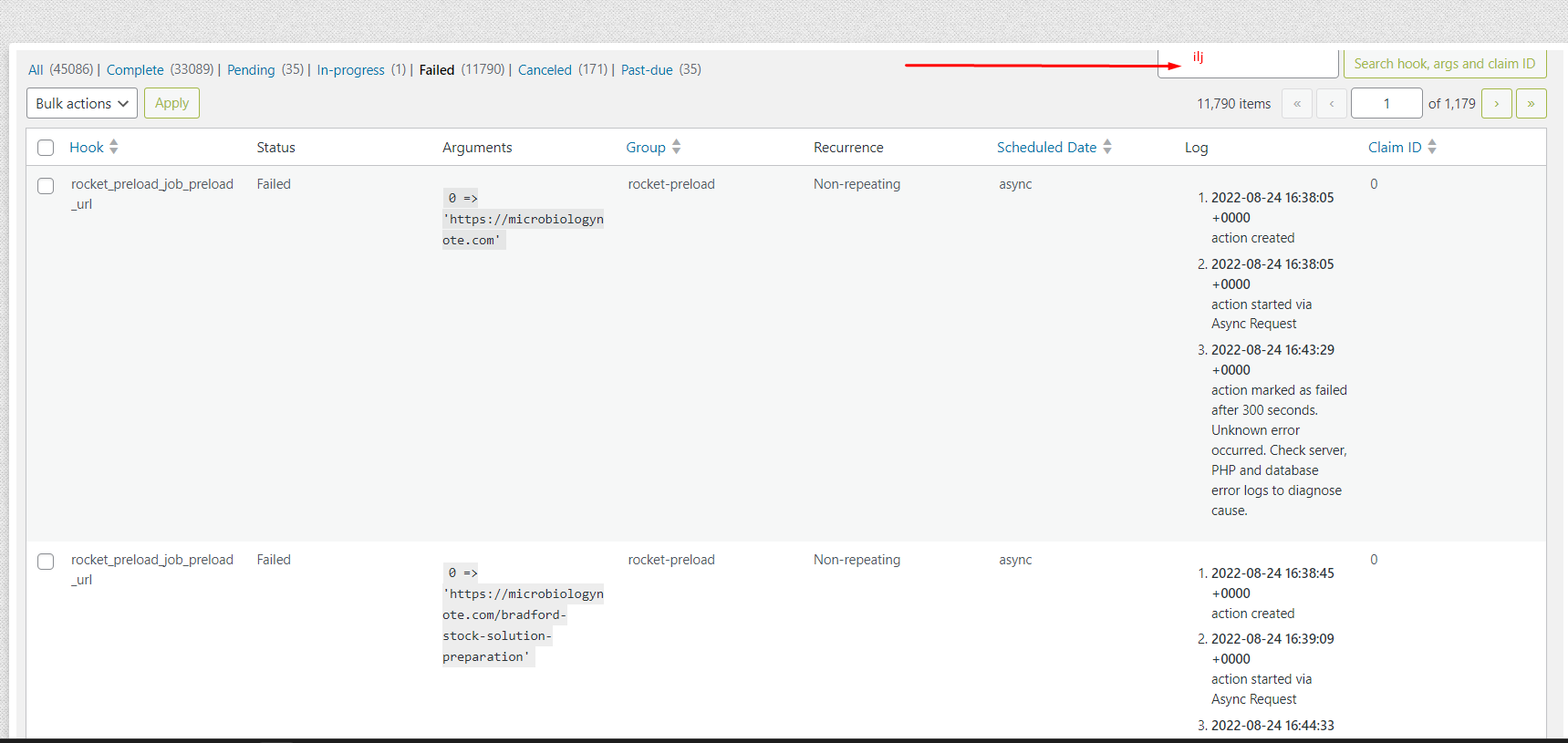The height and width of the screenshot is (743, 1568).
Task: Click the Recurrence column header
Action: (848, 148)
